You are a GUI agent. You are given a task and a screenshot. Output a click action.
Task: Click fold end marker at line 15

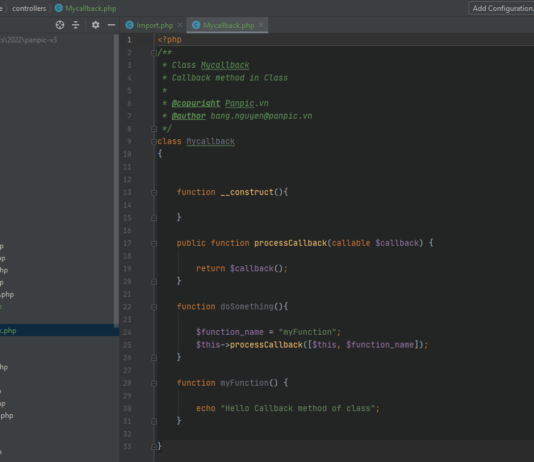(x=154, y=218)
